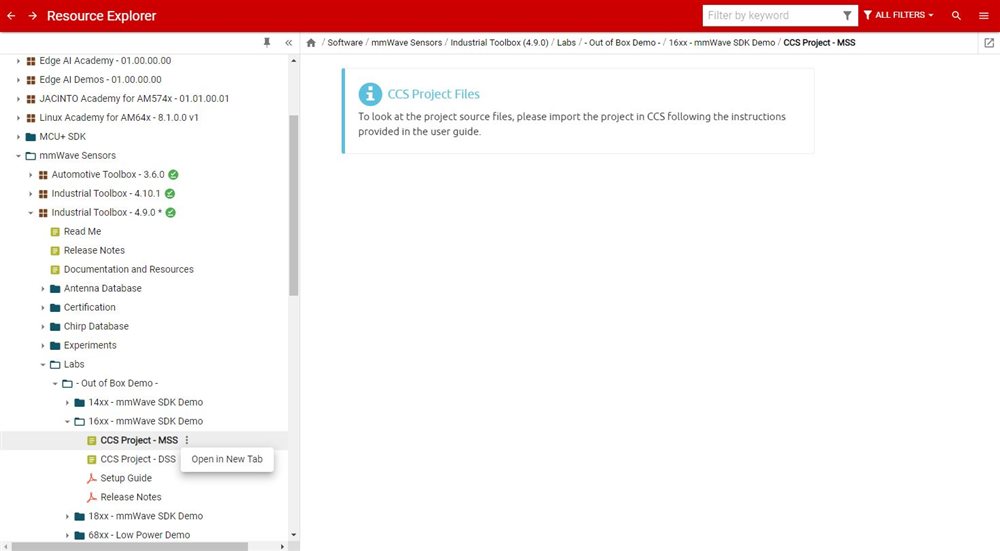The width and height of the screenshot is (1000, 551).
Task: Open the Read Me entry
Action: click(x=82, y=231)
